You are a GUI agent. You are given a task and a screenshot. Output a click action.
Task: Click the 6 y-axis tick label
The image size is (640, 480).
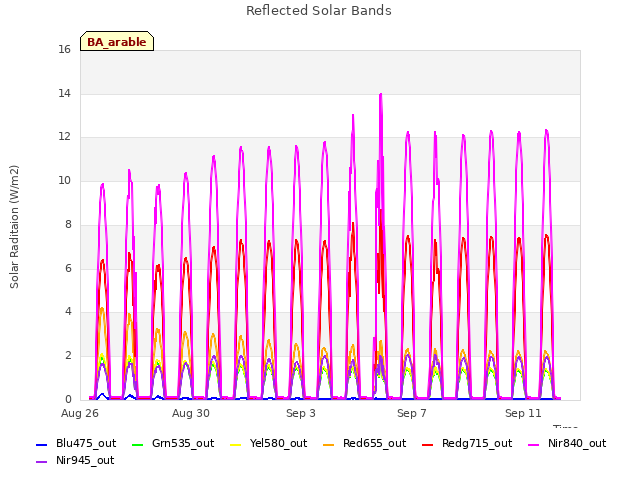click(68, 268)
